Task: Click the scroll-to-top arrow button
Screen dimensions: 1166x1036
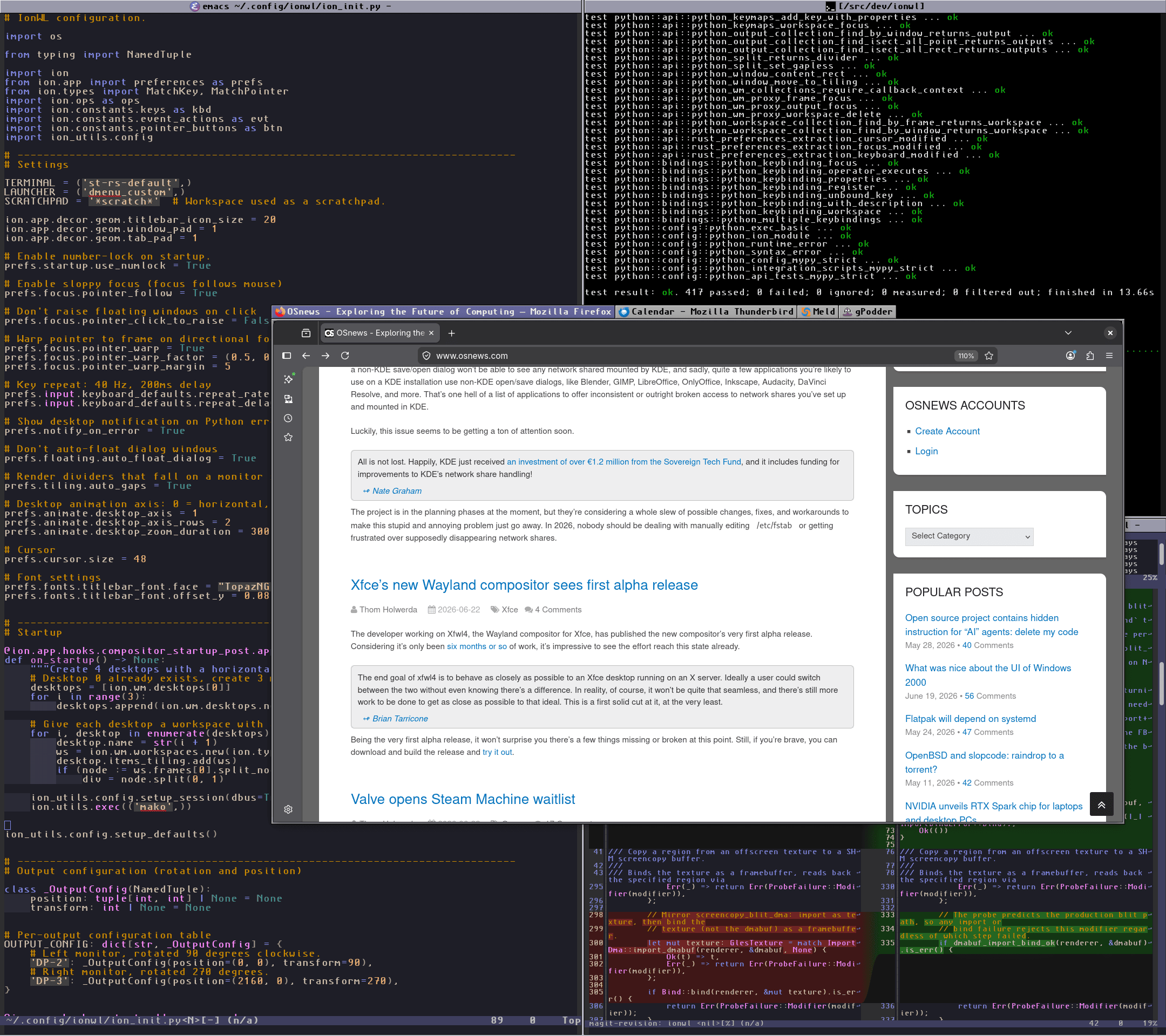Action: click(1102, 805)
